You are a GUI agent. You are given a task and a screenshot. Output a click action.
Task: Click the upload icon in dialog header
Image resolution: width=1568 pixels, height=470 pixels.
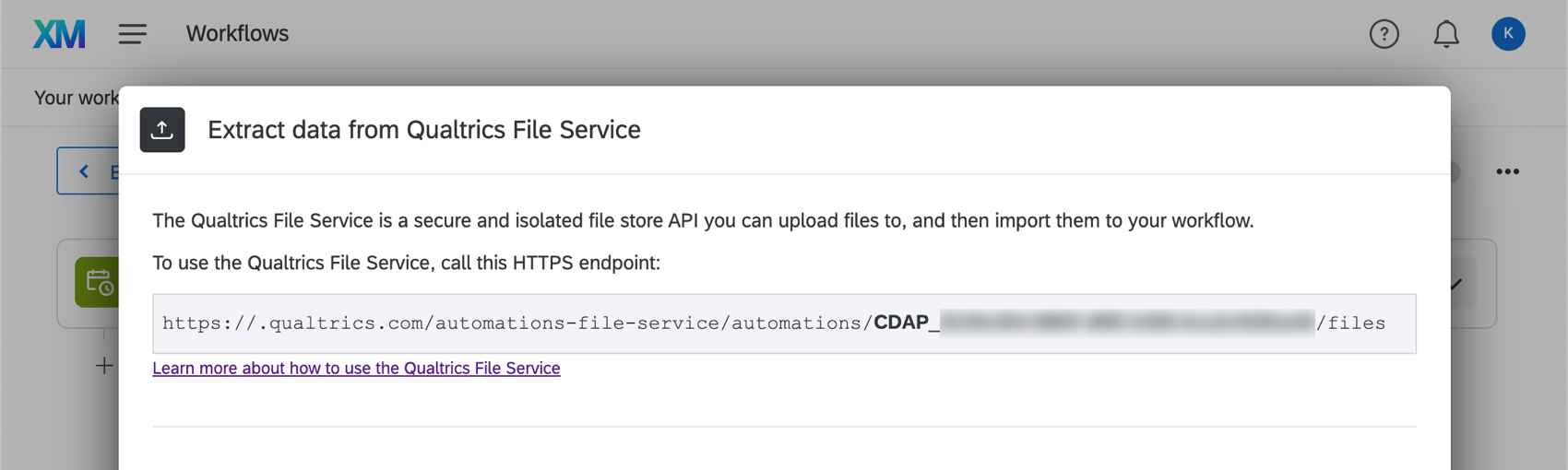pos(162,130)
